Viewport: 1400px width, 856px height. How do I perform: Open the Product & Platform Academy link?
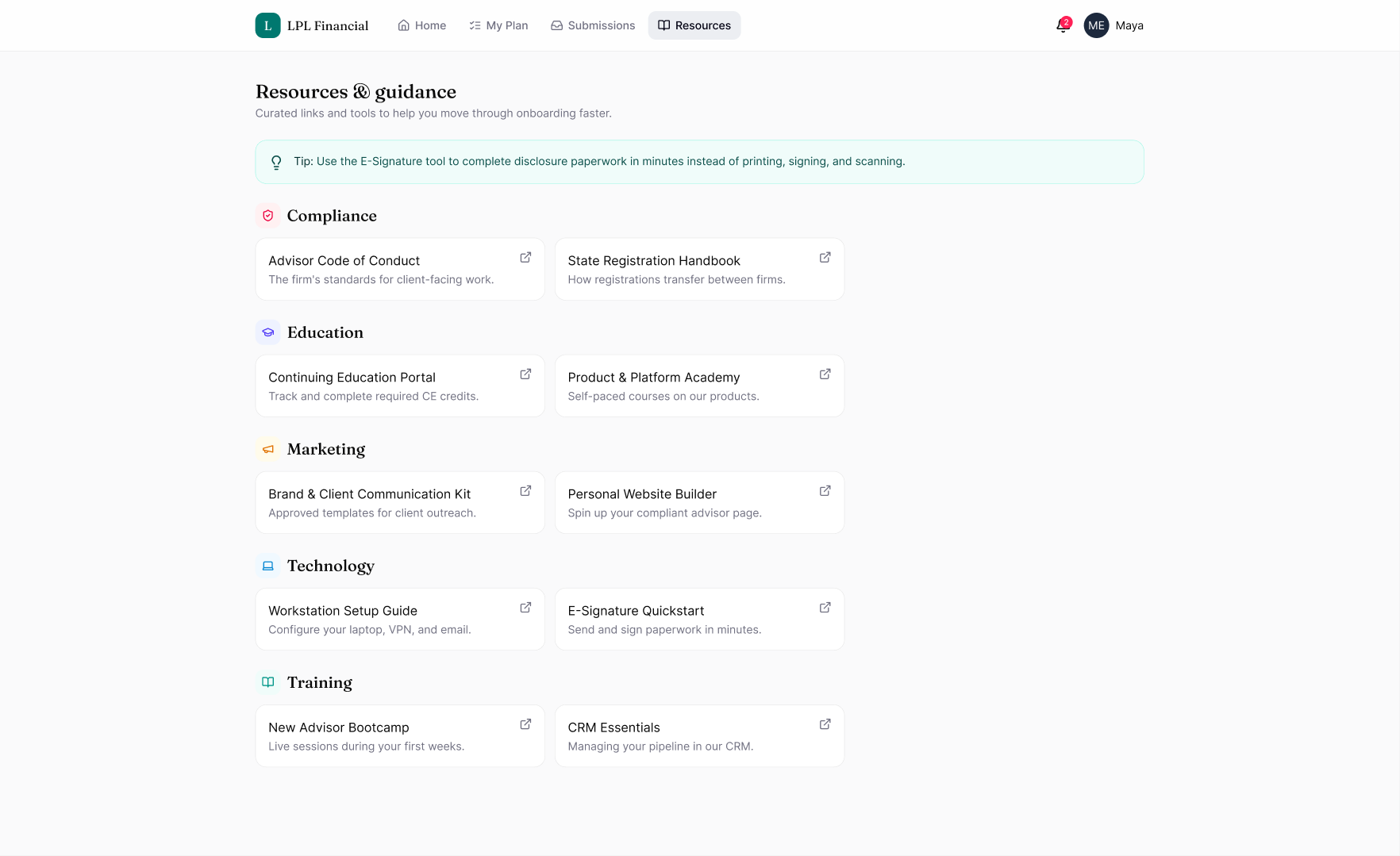click(x=699, y=386)
